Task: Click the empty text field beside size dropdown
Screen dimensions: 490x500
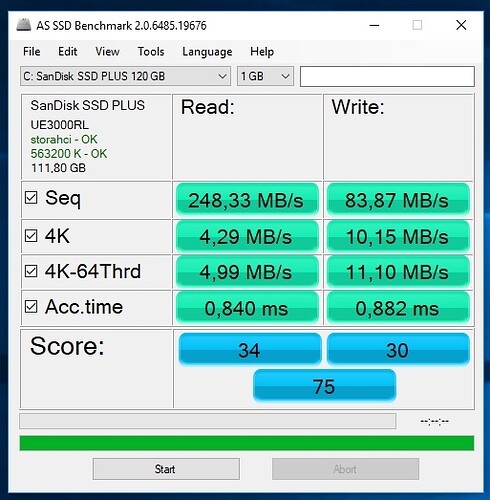Action: click(387, 76)
